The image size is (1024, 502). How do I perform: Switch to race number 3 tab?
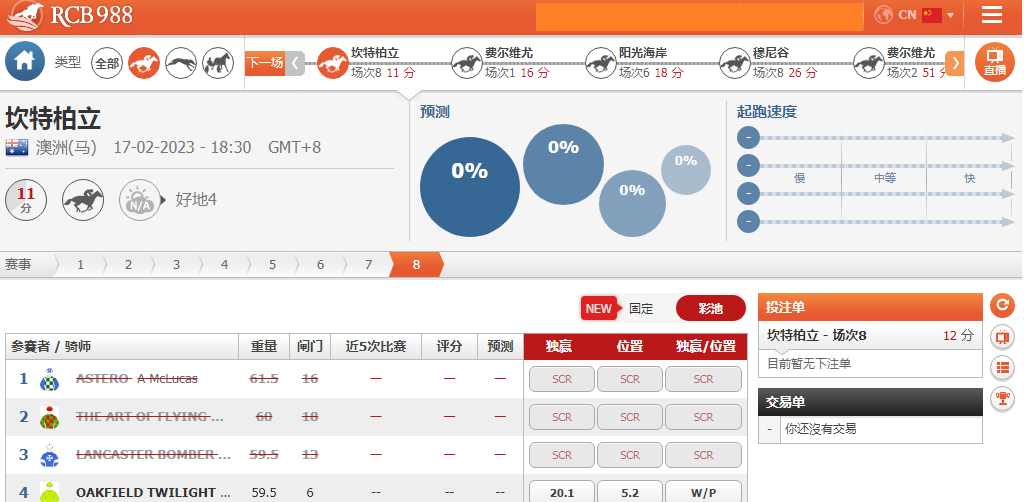[x=176, y=265]
